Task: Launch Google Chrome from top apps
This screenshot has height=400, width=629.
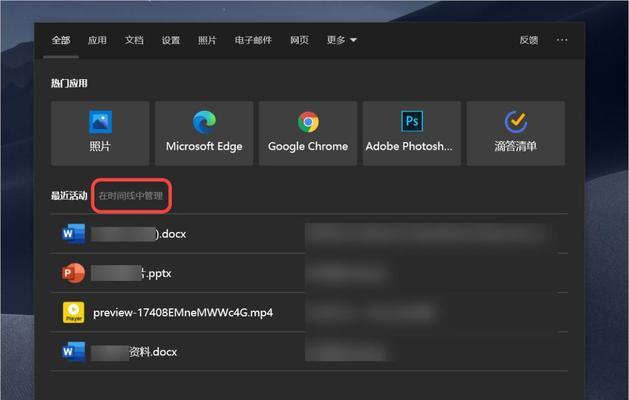Action: 308,133
